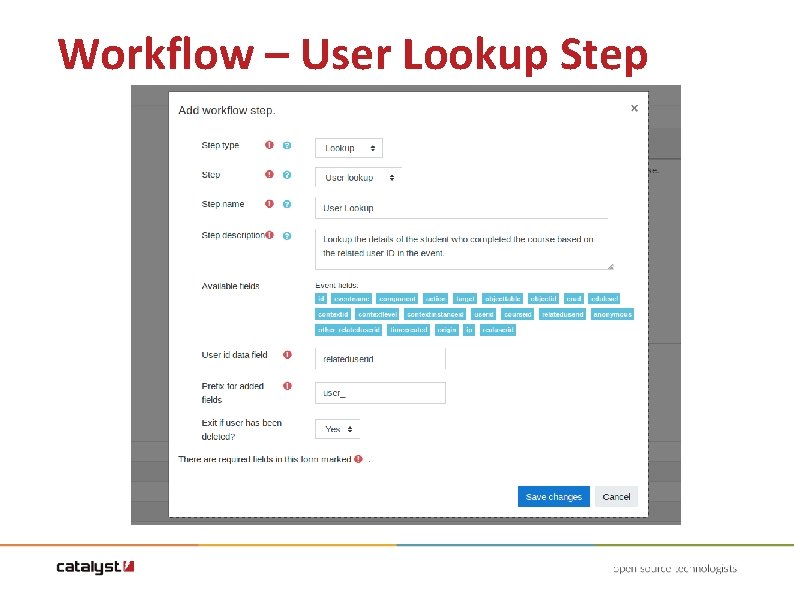Click required icon next to Step description

(269, 235)
